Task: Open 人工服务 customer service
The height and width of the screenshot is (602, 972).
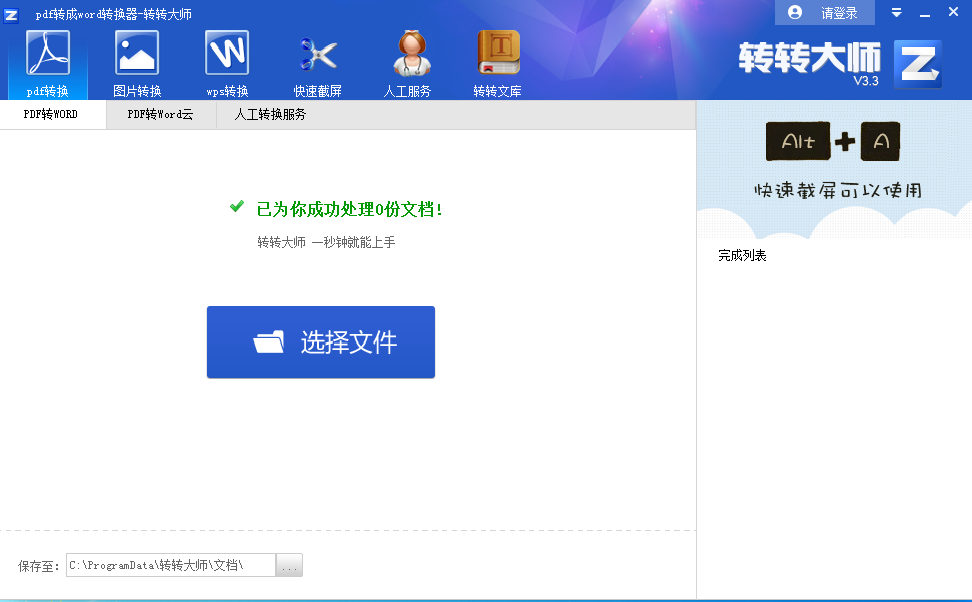Action: (408, 62)
